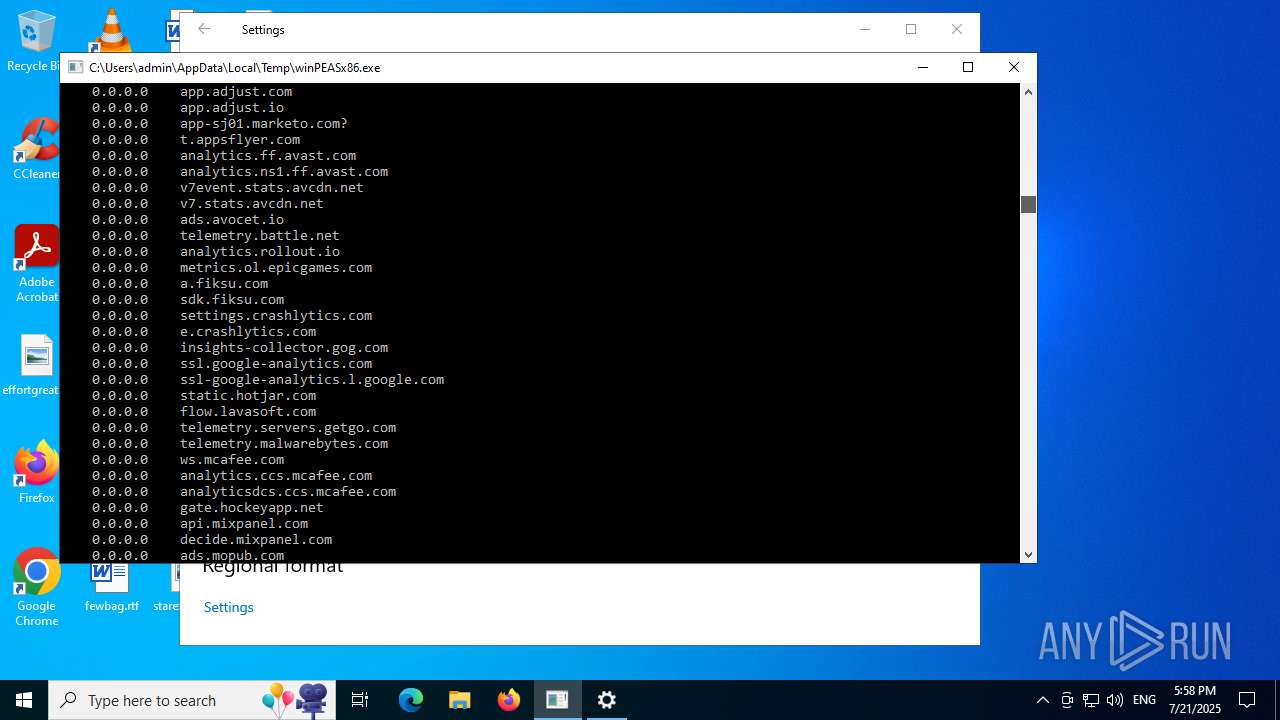Close the winPEASx86.exe console window

(x=1014, y=67)
